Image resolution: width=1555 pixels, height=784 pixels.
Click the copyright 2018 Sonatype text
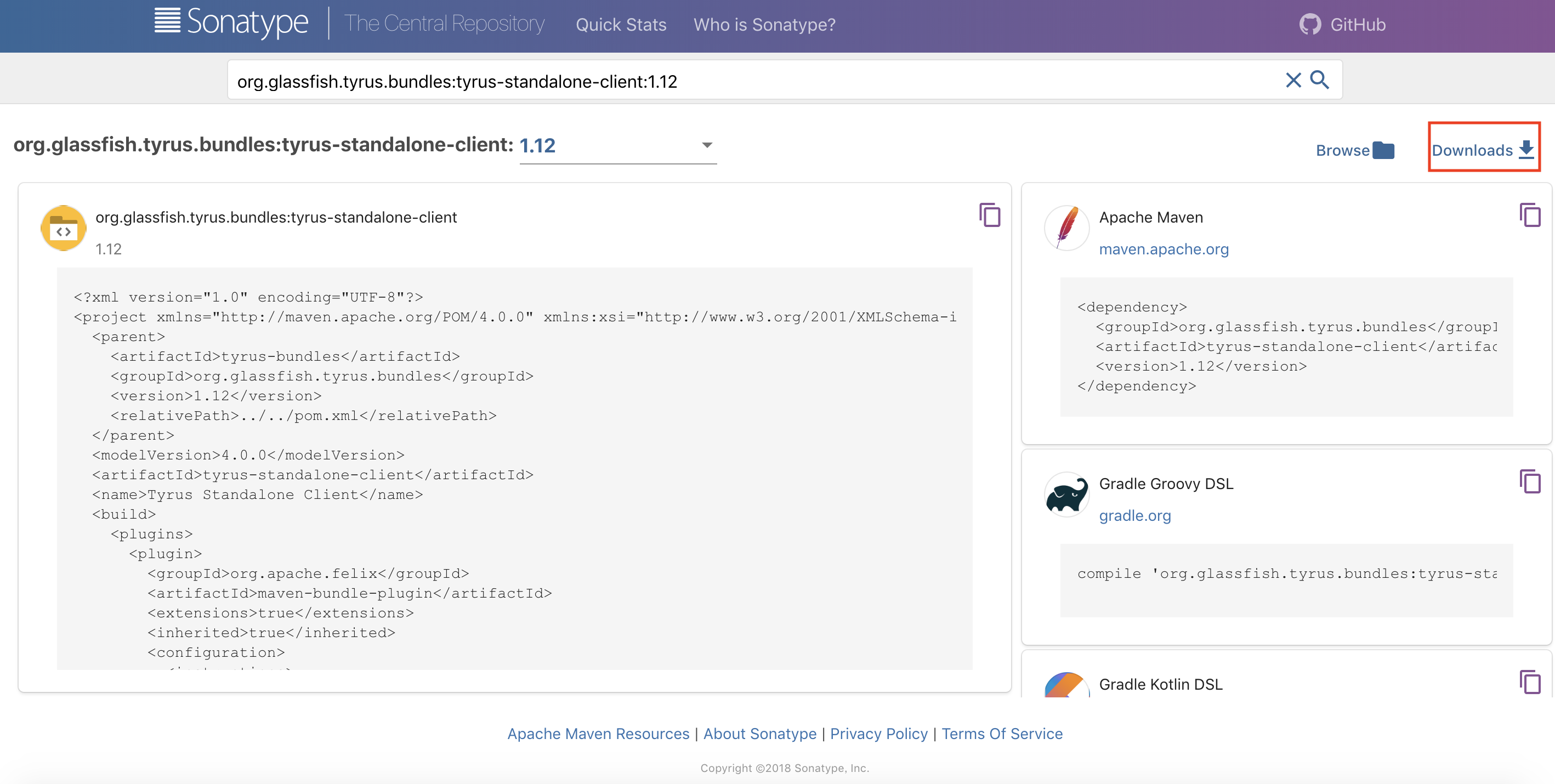[784, 768]
